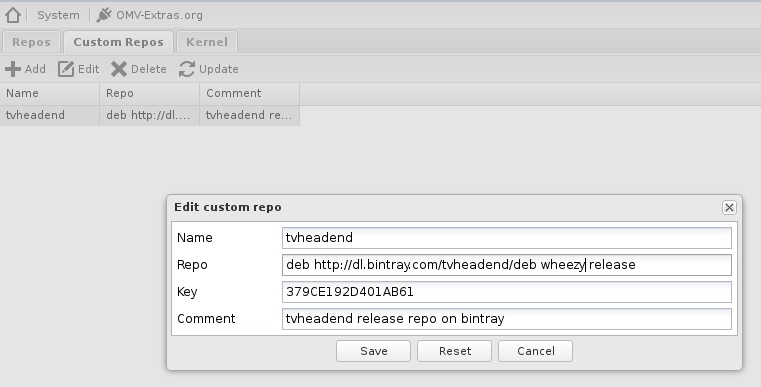Viewport: 761px width, 387px height.
Task: Sort by the Name column header
Action: pyautogui.click(x=50, y=93)
